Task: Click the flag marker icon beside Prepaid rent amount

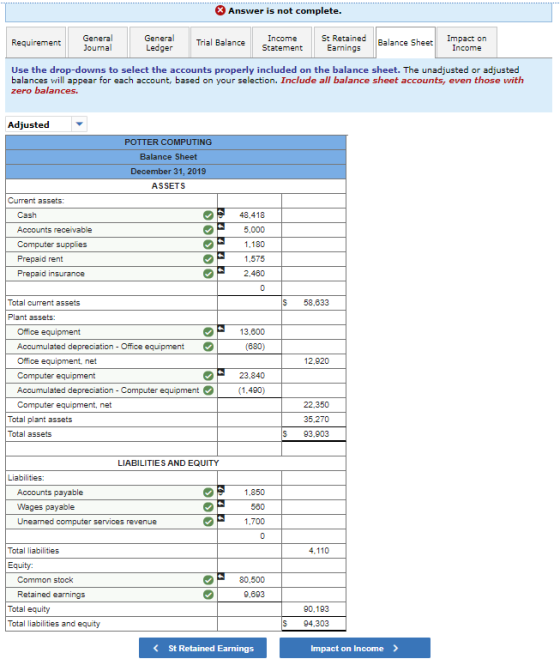Action: (x=221, y=255)
